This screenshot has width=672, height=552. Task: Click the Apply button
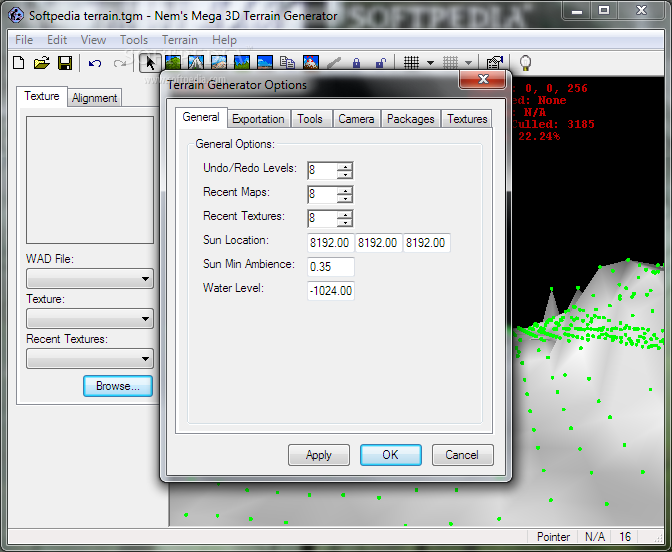(x=318, y=455)
